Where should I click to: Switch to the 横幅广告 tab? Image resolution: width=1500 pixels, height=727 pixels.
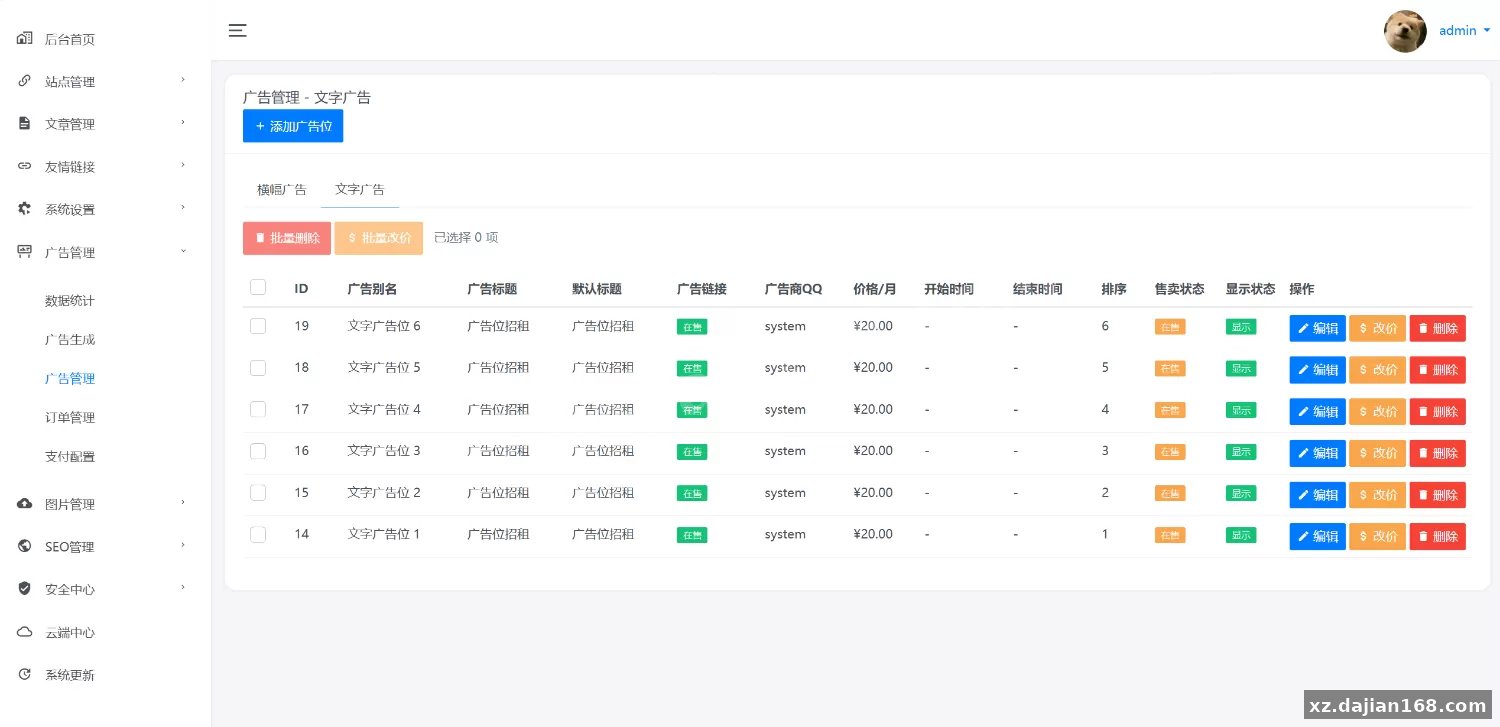point(282,190)
